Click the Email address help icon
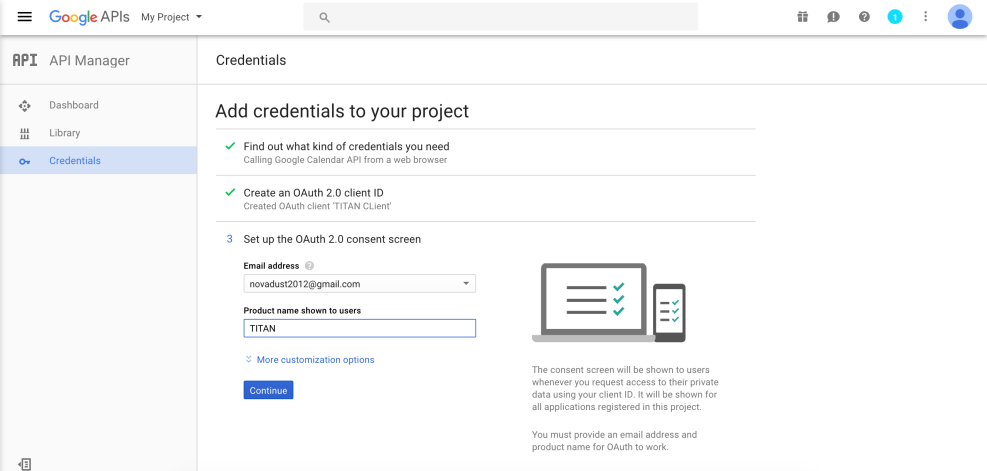 [x=309, y=266]
